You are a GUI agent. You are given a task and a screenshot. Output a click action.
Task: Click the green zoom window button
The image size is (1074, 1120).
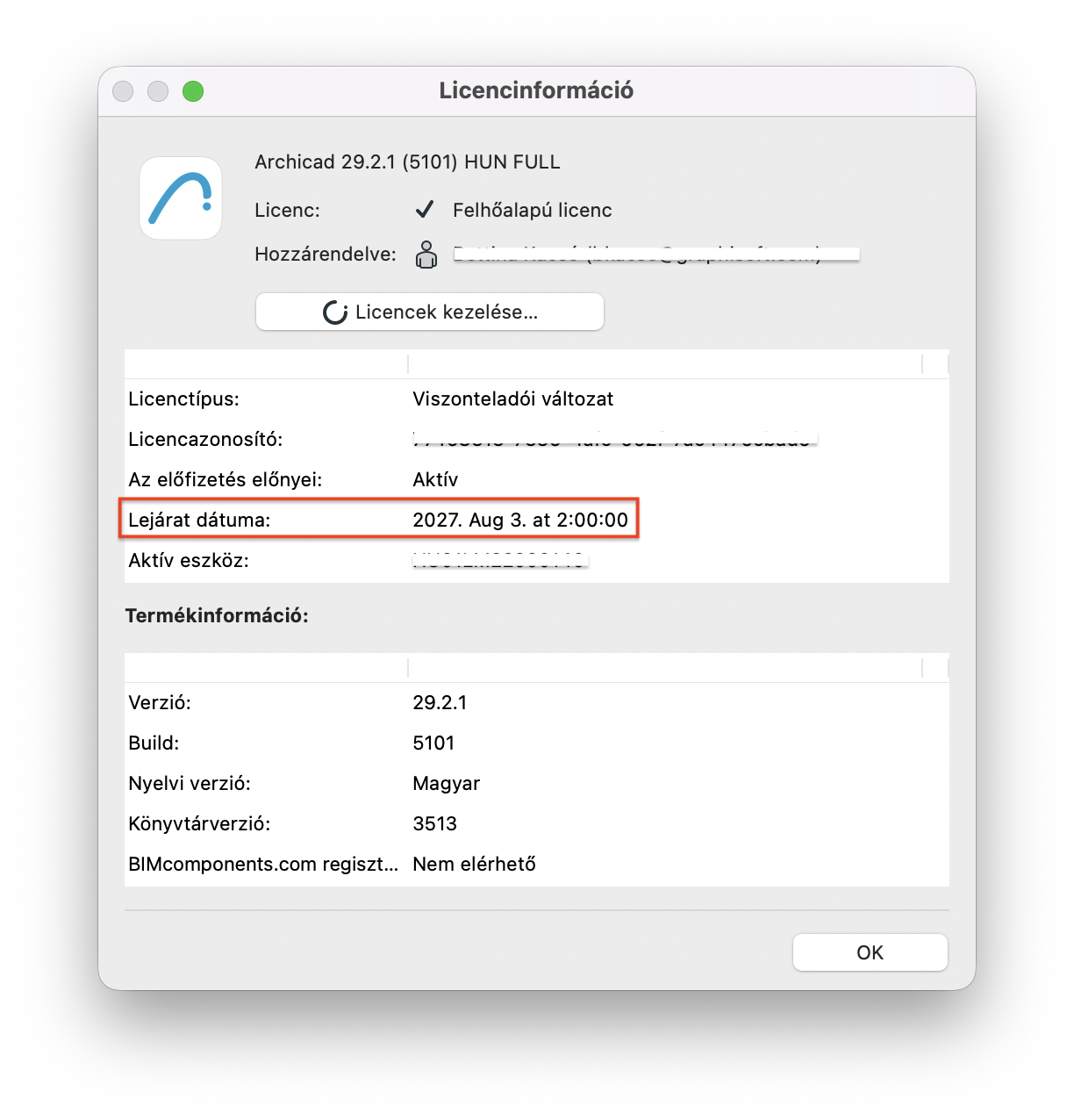coord(193,91)
